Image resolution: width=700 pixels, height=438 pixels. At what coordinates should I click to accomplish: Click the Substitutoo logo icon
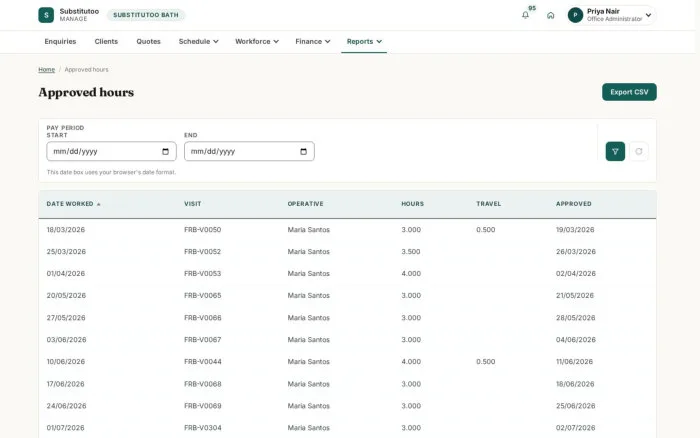[46, 15]
